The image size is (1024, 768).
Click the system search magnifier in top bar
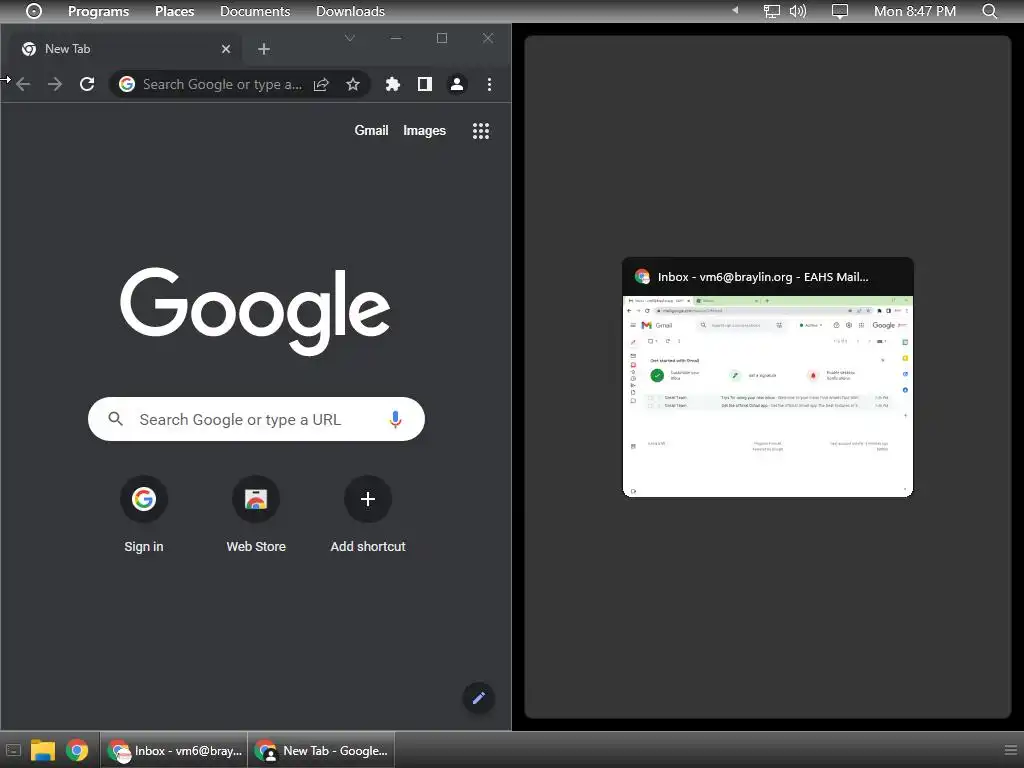[x=990, y=11]
